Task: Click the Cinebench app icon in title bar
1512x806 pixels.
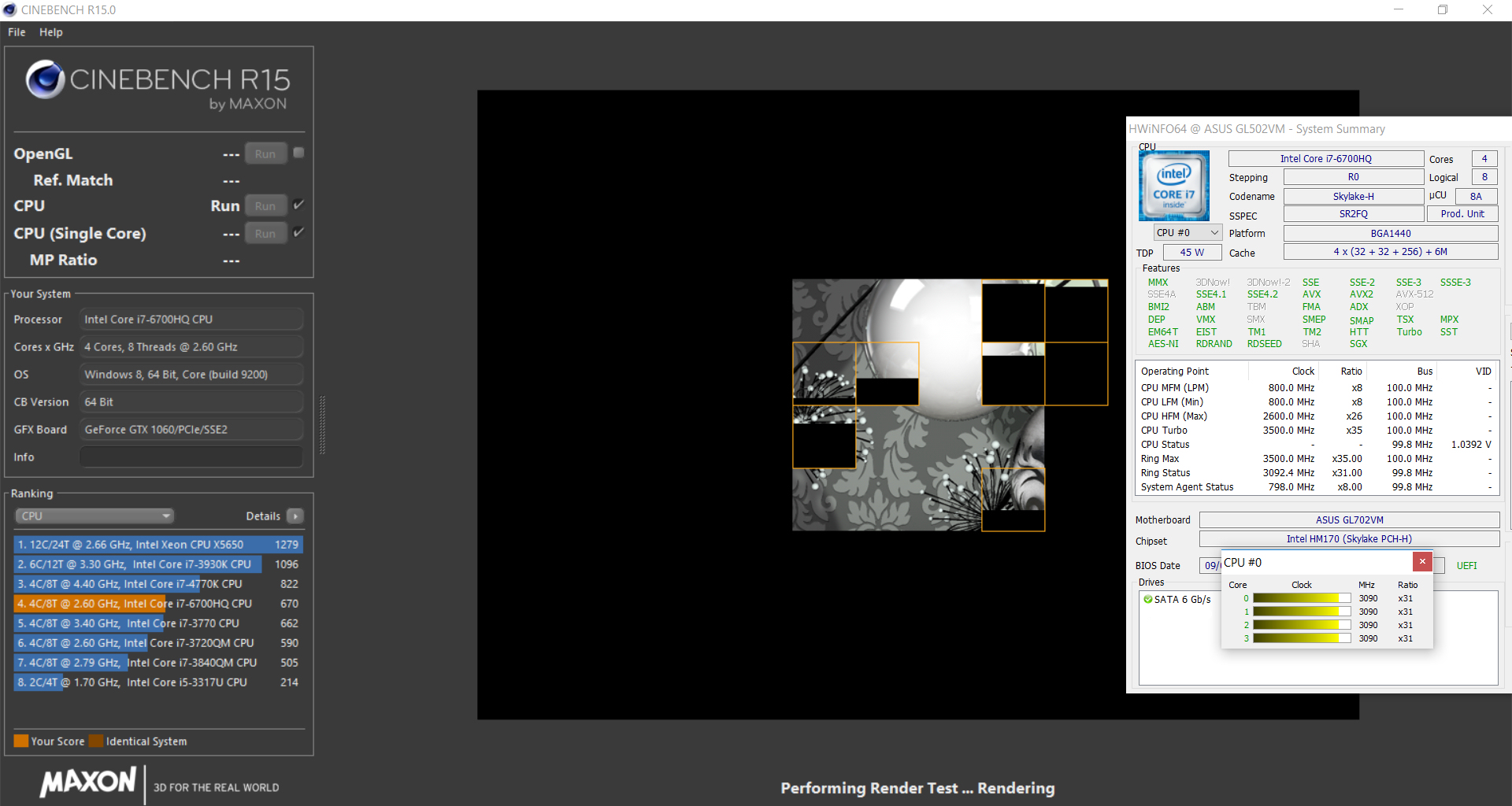Action: click(x=9, y=10)
